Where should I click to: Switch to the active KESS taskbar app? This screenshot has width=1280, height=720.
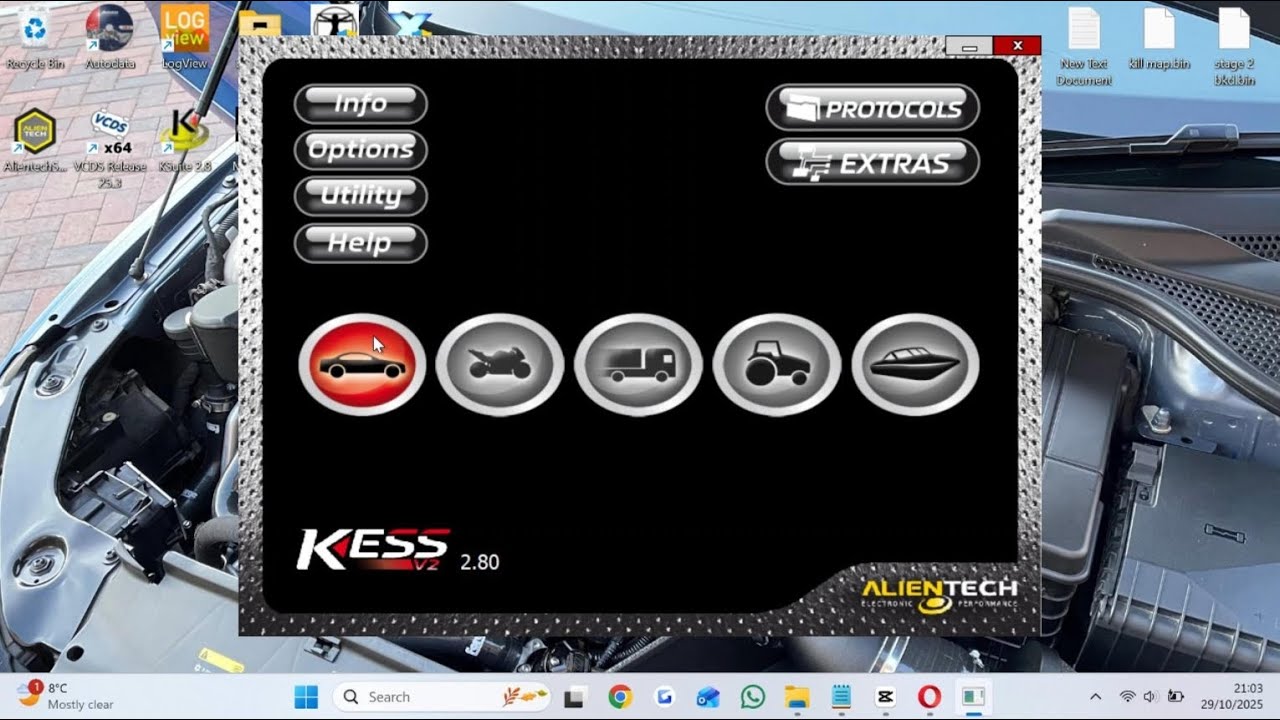point(973,697)
